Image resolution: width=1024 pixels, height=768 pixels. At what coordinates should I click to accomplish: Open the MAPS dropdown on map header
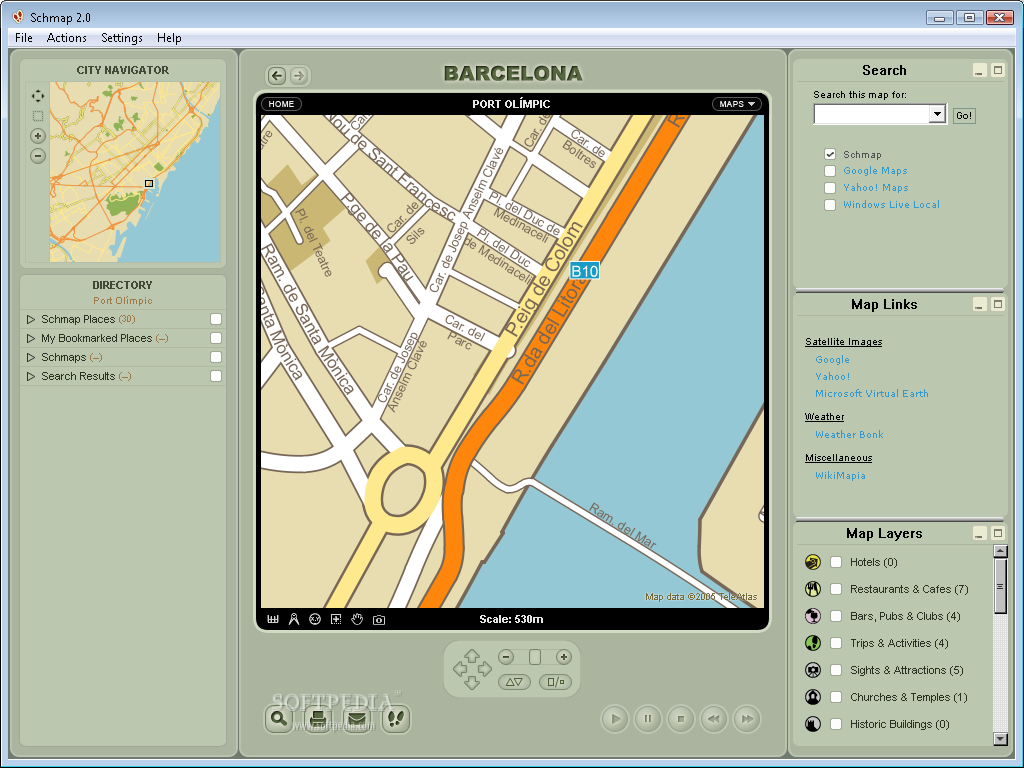tap(737, 104)
